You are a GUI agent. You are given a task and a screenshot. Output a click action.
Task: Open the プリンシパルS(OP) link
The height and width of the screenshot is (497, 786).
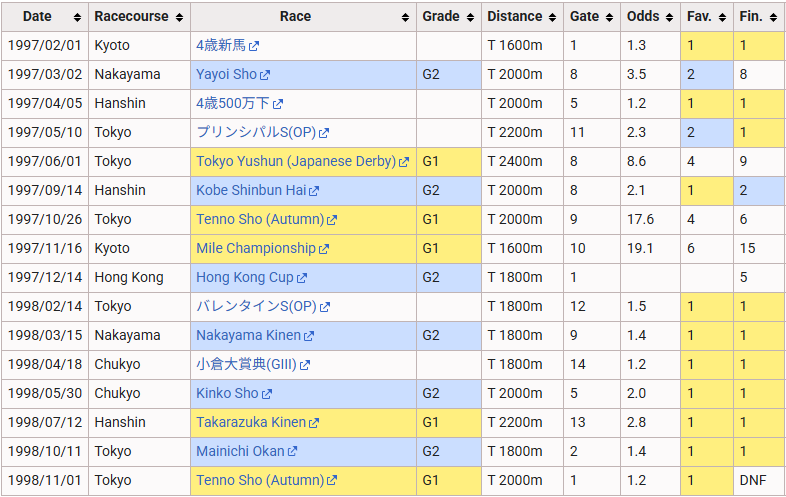point(256,132)
